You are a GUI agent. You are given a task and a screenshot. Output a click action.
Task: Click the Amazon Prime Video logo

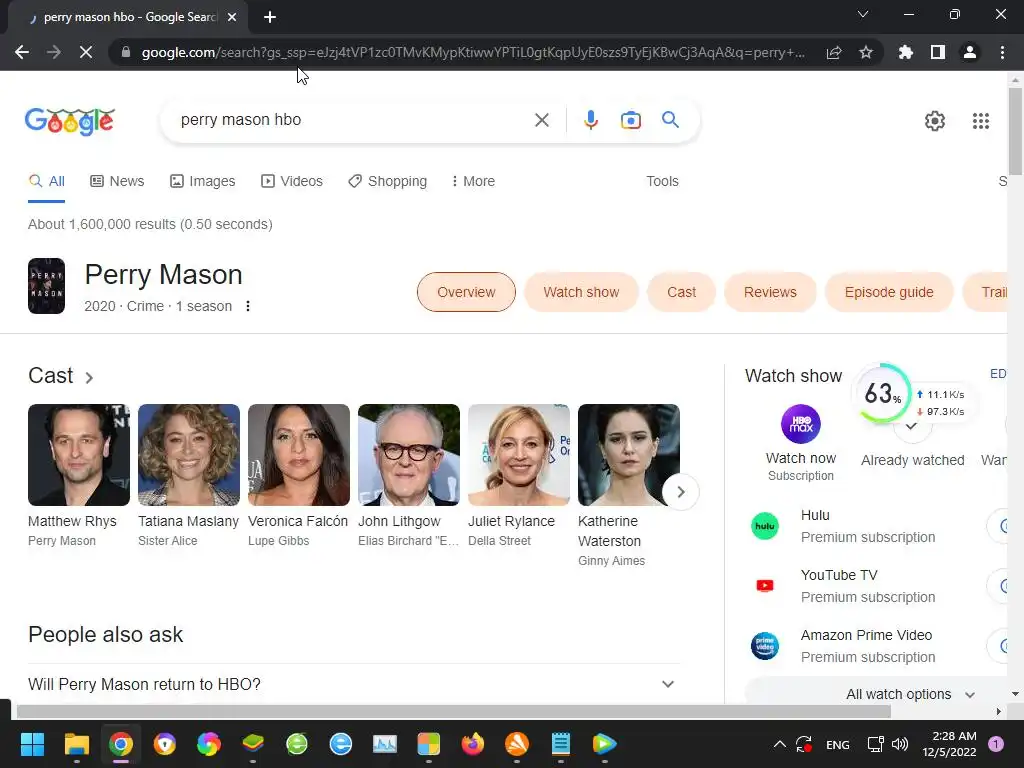click(x=765, y=646)
